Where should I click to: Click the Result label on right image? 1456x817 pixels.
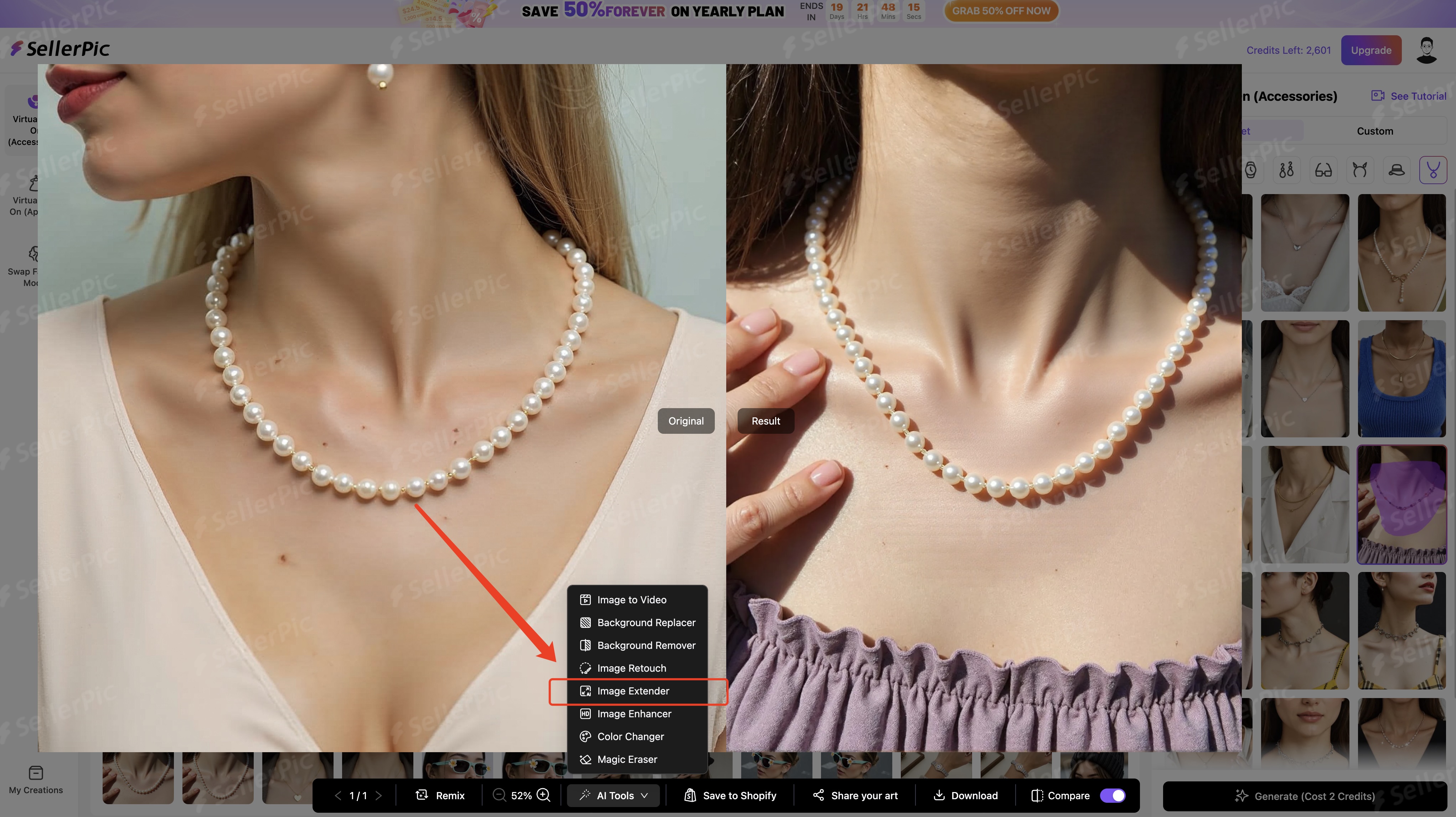click(x=765, y=421)
